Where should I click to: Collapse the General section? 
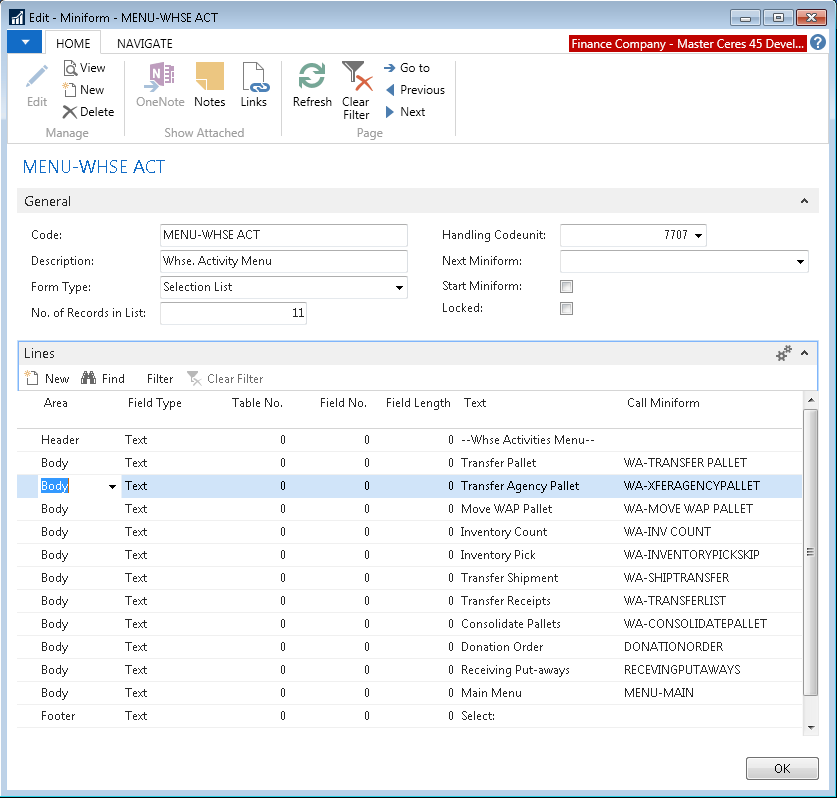coord(804,201)
